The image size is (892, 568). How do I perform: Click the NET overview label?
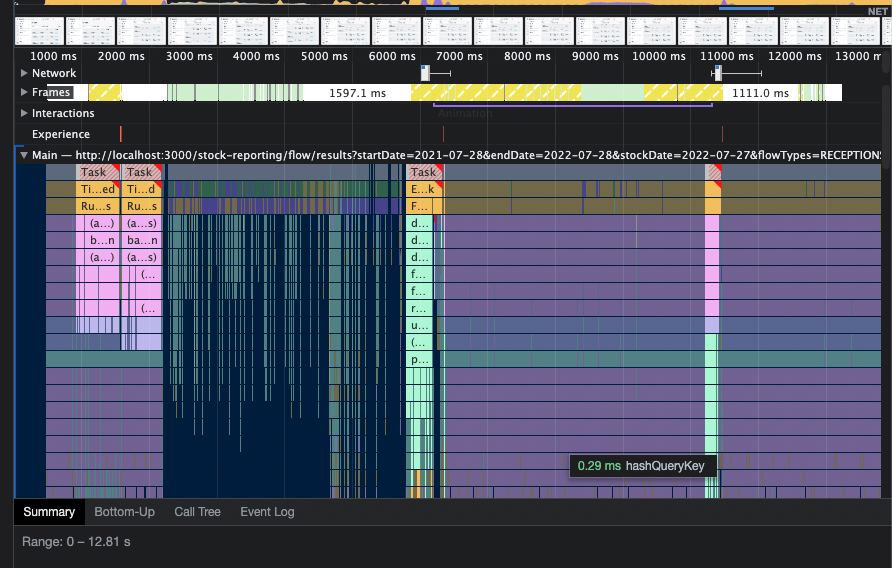click(878, 11)
